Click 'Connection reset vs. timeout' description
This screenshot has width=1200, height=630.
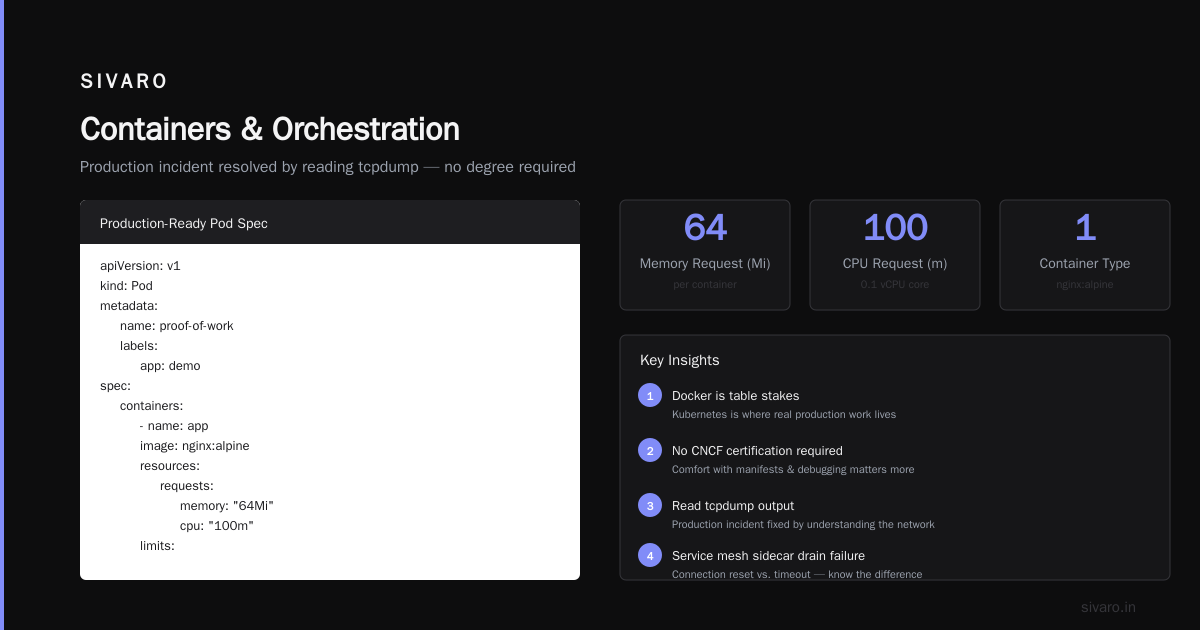[797, 574]
